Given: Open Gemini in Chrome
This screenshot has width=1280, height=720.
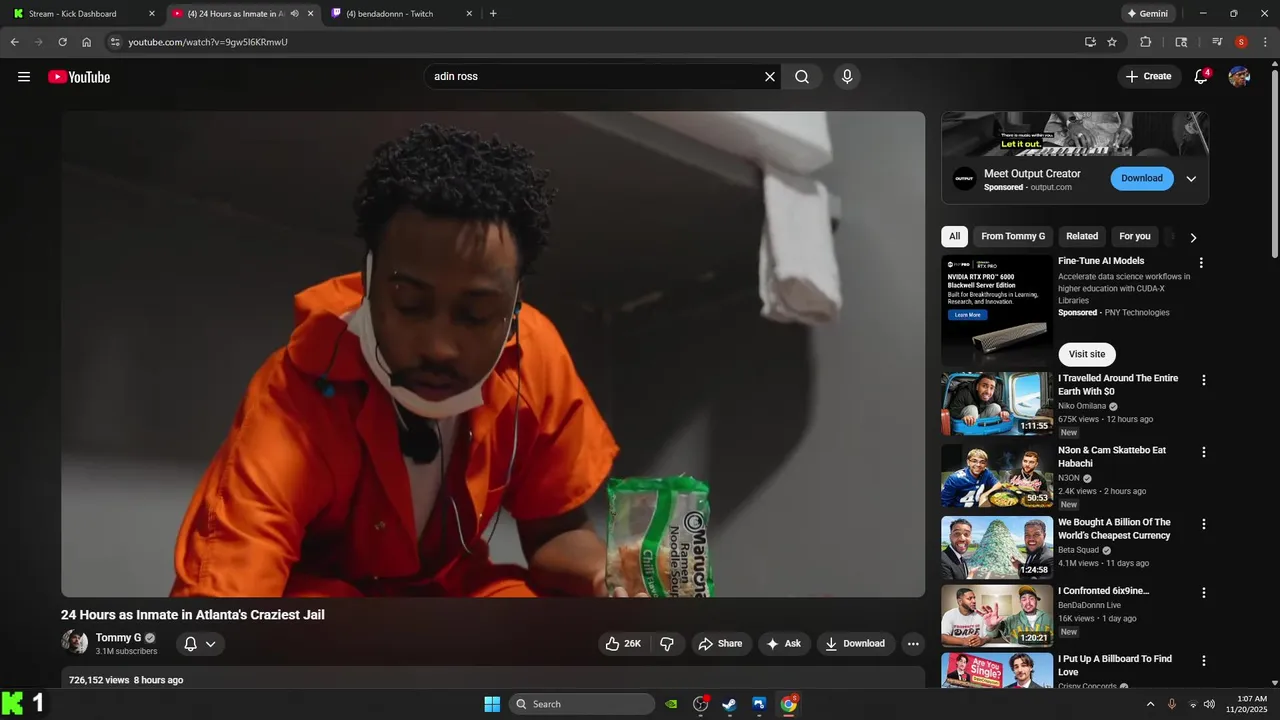Looking at the screenshot, I should (1147, 14).
